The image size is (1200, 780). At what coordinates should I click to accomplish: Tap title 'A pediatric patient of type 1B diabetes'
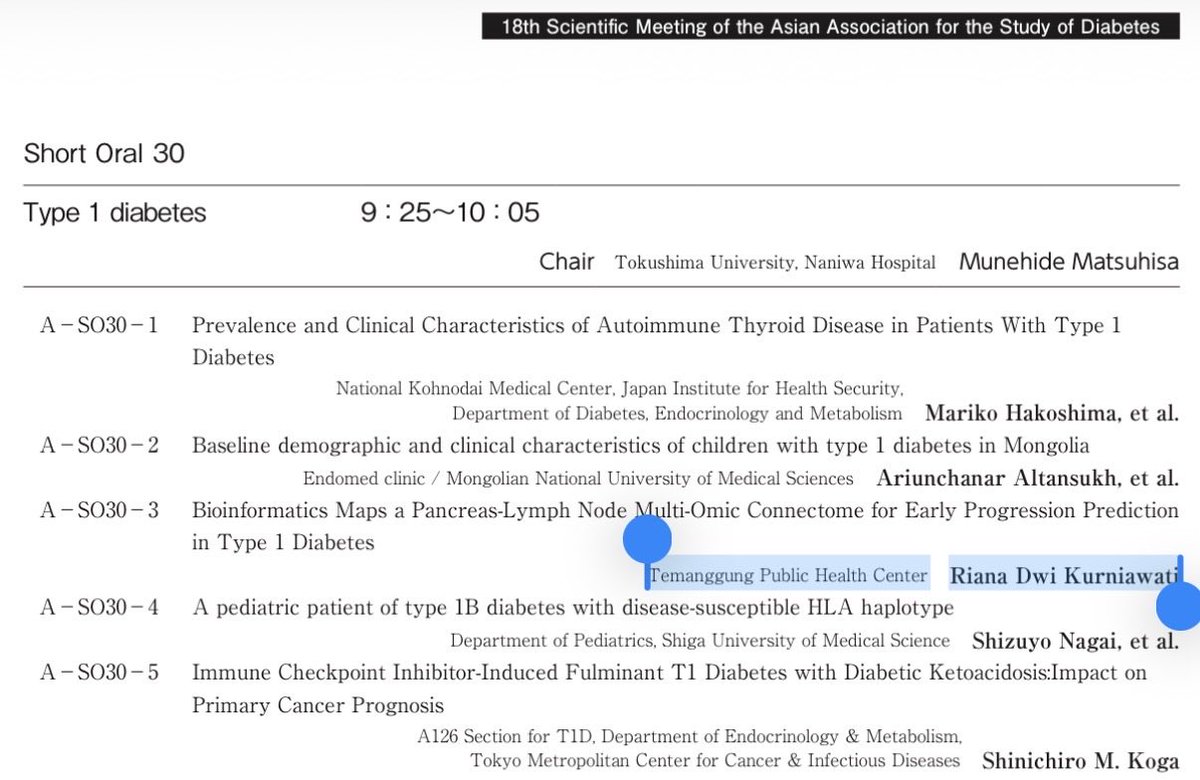573,608
